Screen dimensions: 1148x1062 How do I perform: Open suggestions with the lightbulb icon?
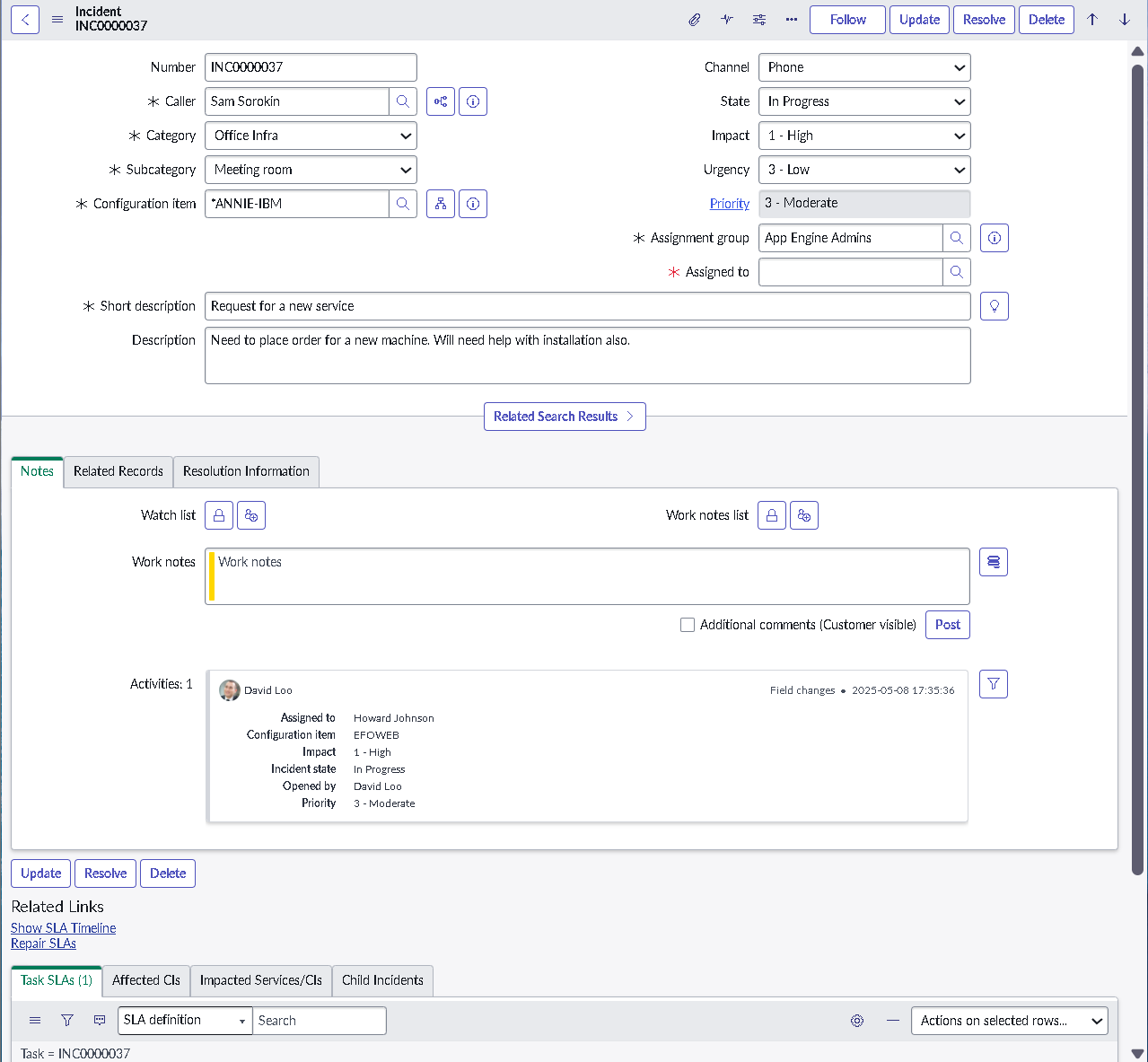click(x=994, y=305)
